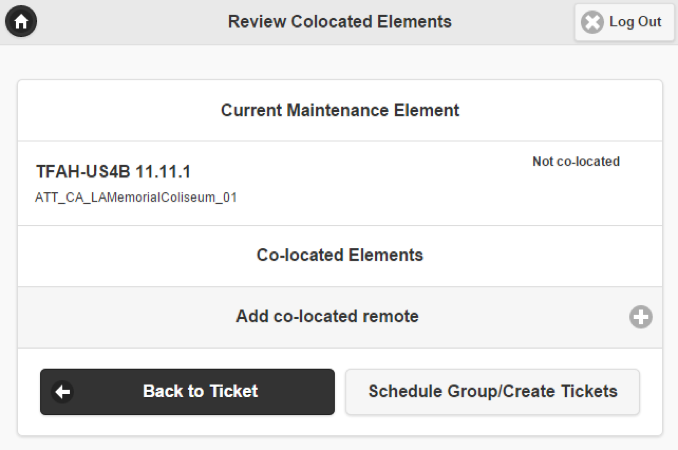Click the word remote in the add row
678x450 pixels.
pyautogui.click(x=391, y=317)
